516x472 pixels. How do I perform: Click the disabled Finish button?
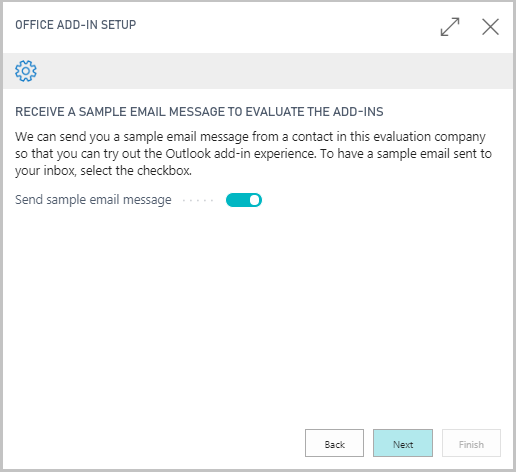click(471, 443)
